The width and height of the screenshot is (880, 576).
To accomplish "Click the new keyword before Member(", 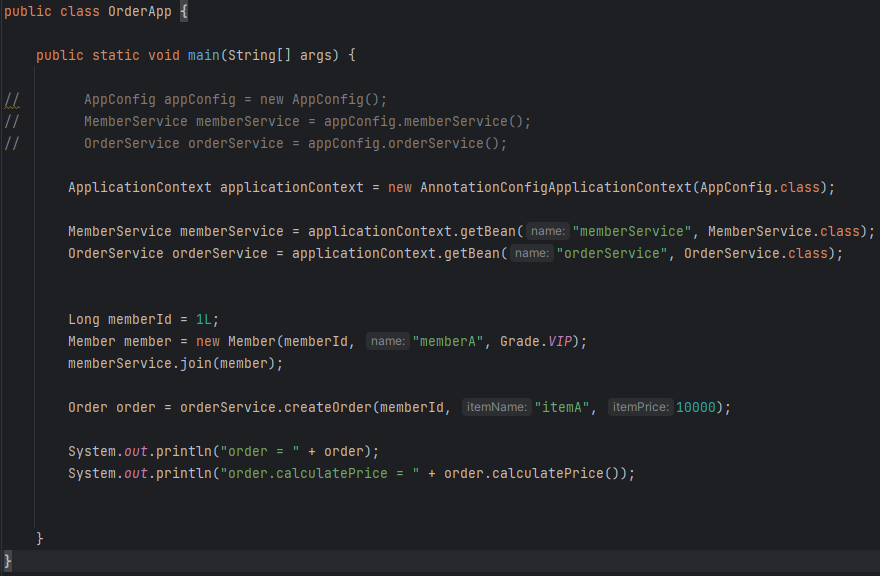I will (x=208, y=341).
